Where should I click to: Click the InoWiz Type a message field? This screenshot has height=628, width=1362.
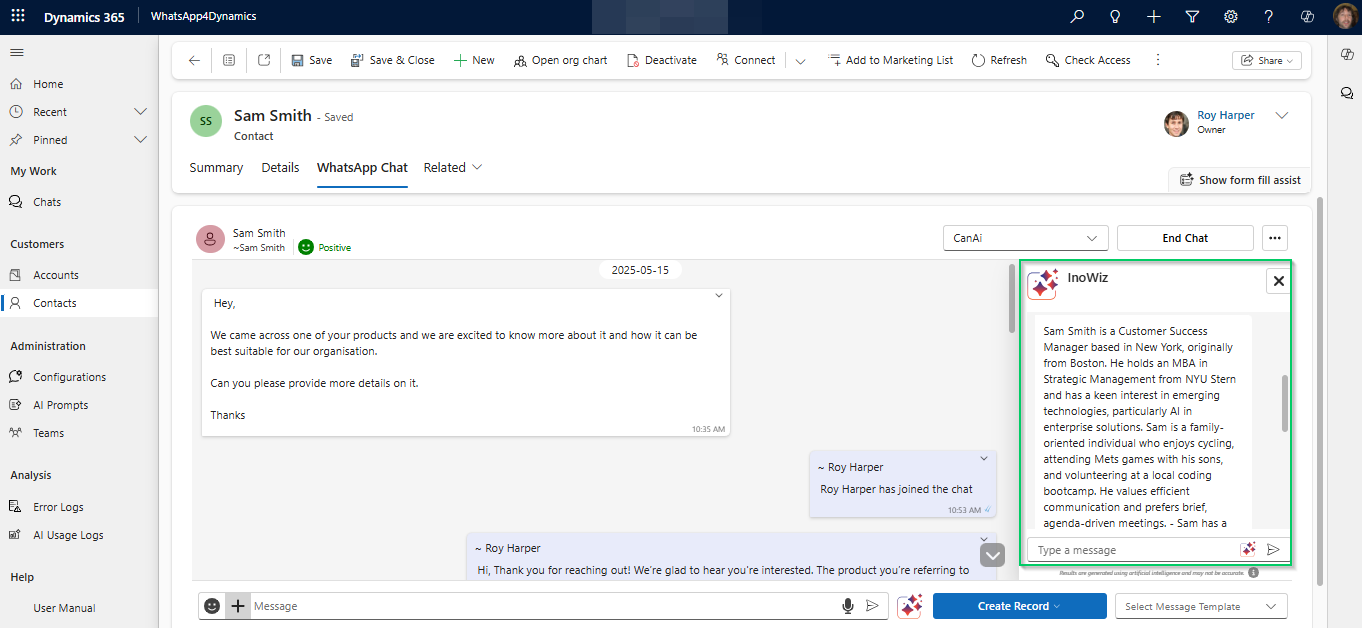click(x=1135, y=550)
